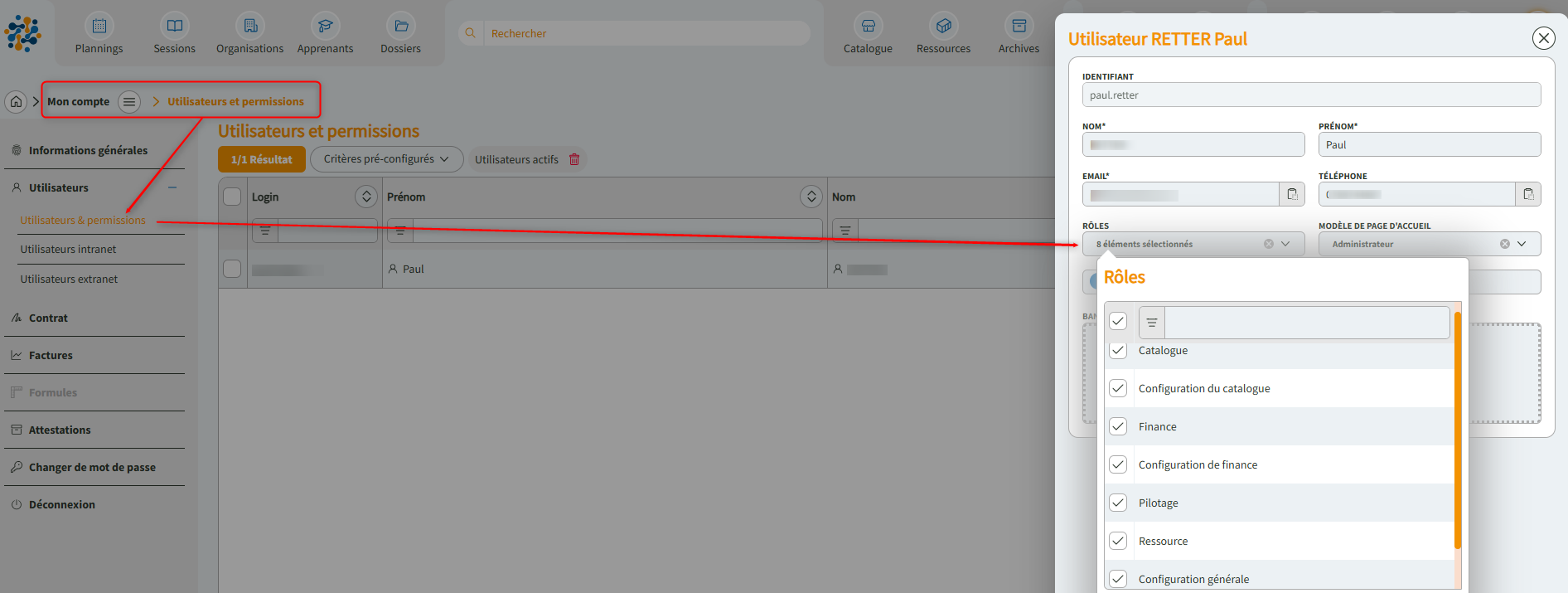The image size is (1568, 593).
Task: Open Utilisateurs intranet in sidebar
Action: click(68, 249)
